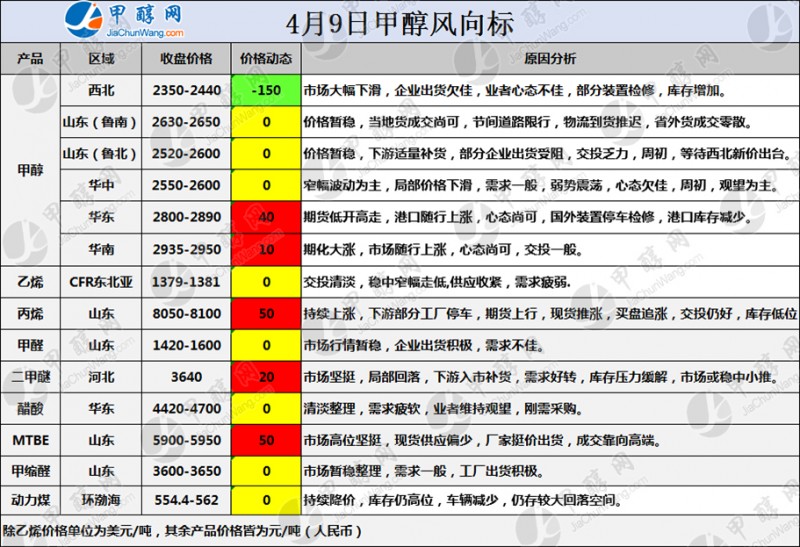800x547 pixels.
Task: Select the 山东（鲁北）region cell
Action: point(101,154)
